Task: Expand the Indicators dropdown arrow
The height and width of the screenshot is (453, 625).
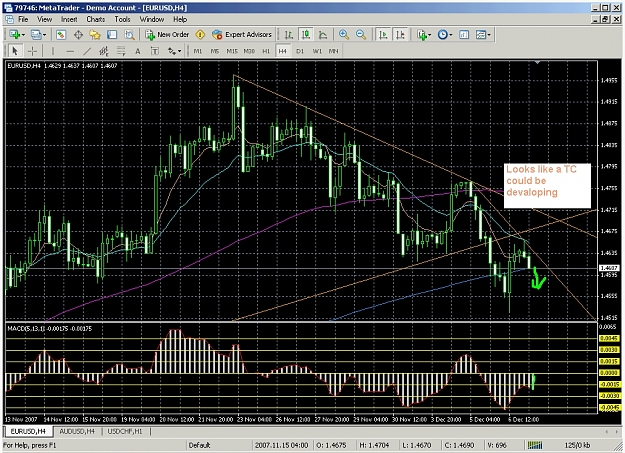Action: click(x=430, y=35)
